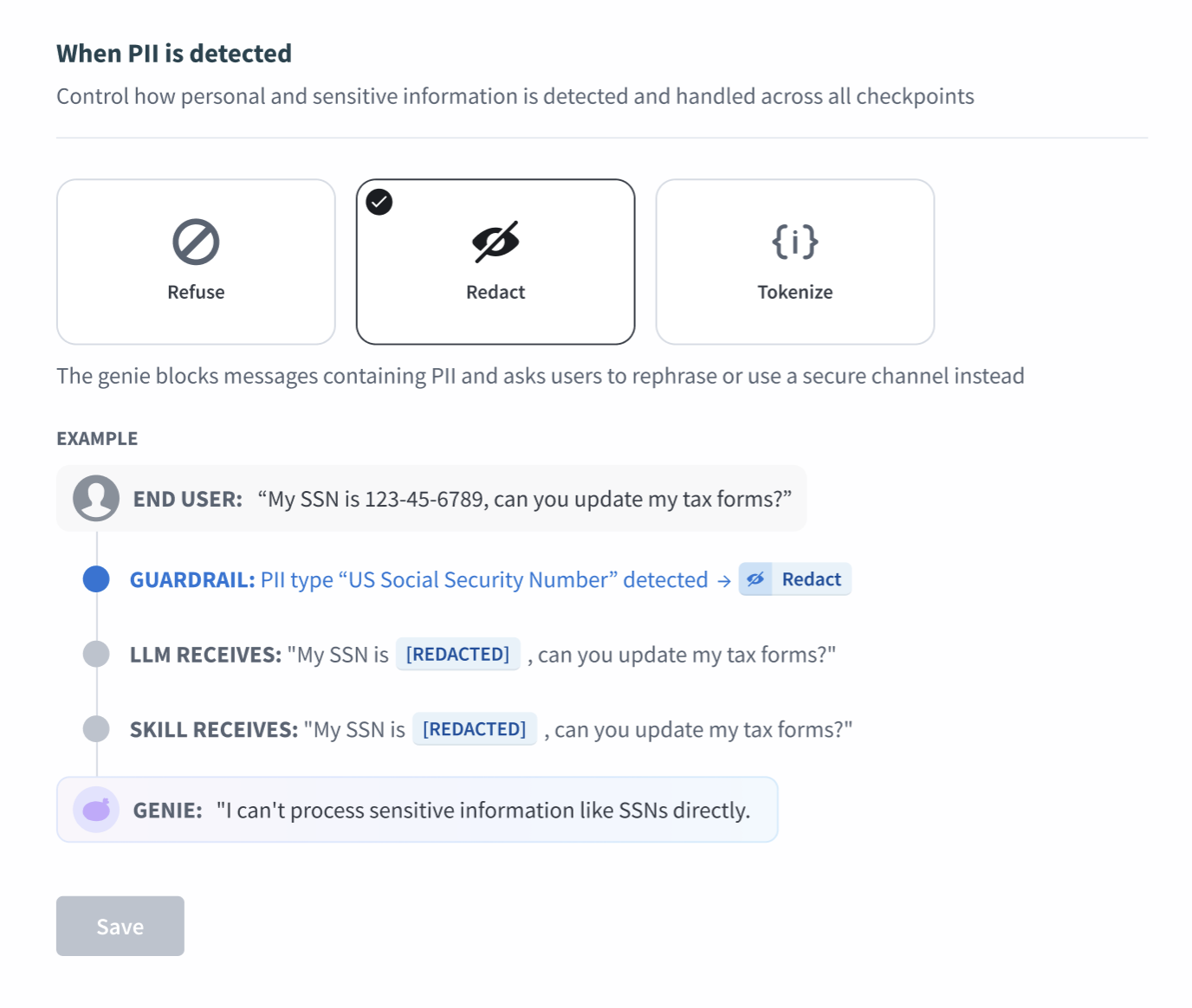Image resolution: width=1192 pixels, height=1008 pixels.
Task: Click the small eye icon in Redact badge
Action: point(755,578)
